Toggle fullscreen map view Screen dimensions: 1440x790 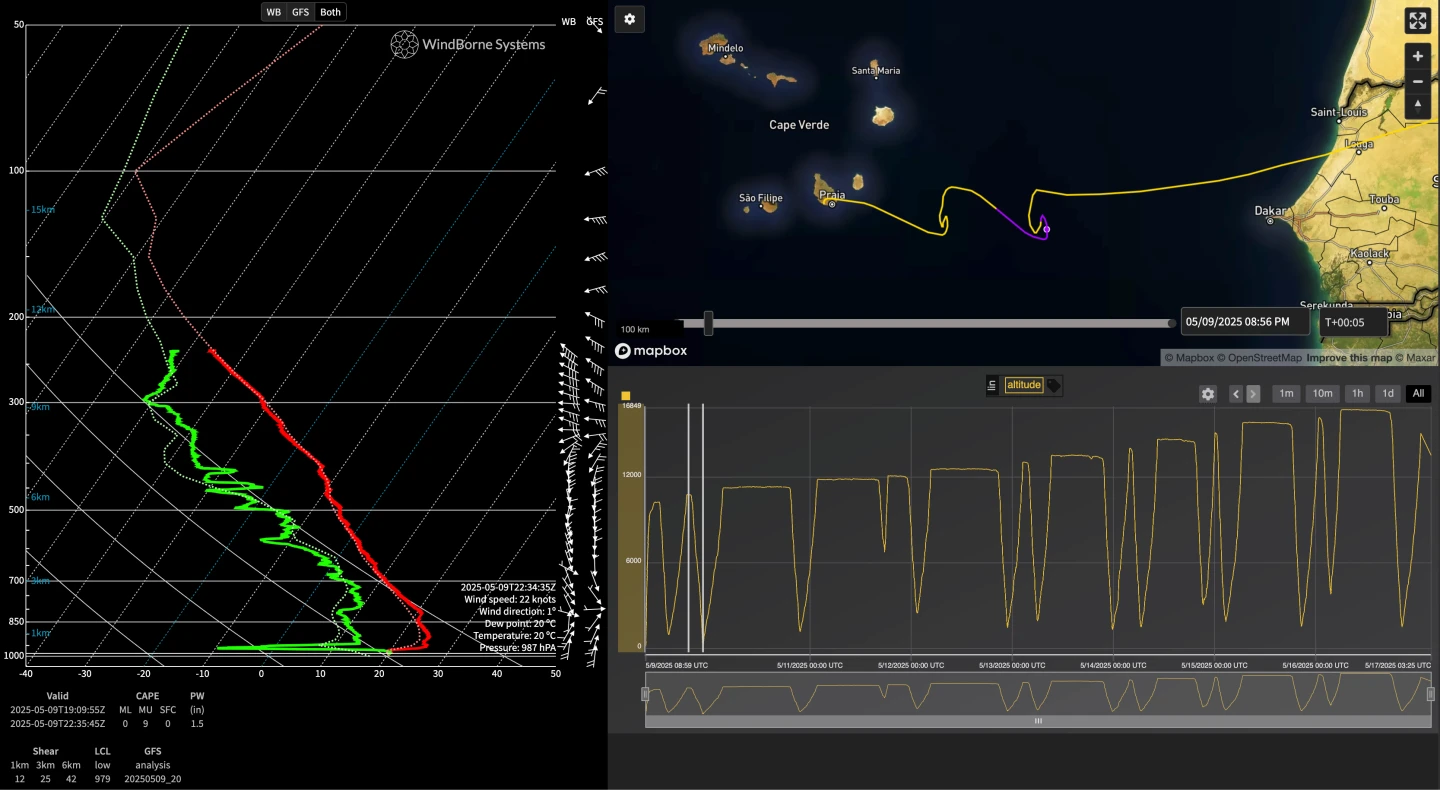pyautogui.click(x=1418, y=21)
